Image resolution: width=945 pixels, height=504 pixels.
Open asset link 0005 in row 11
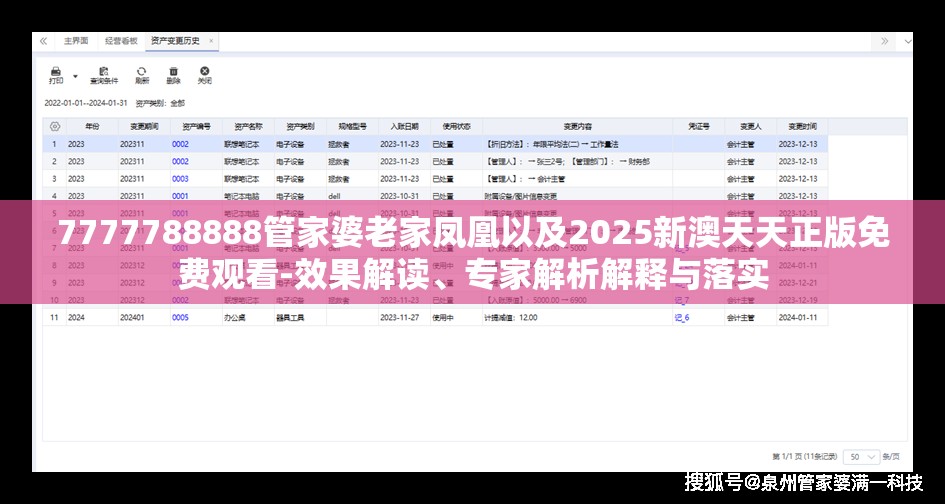[x=180, y=317]
